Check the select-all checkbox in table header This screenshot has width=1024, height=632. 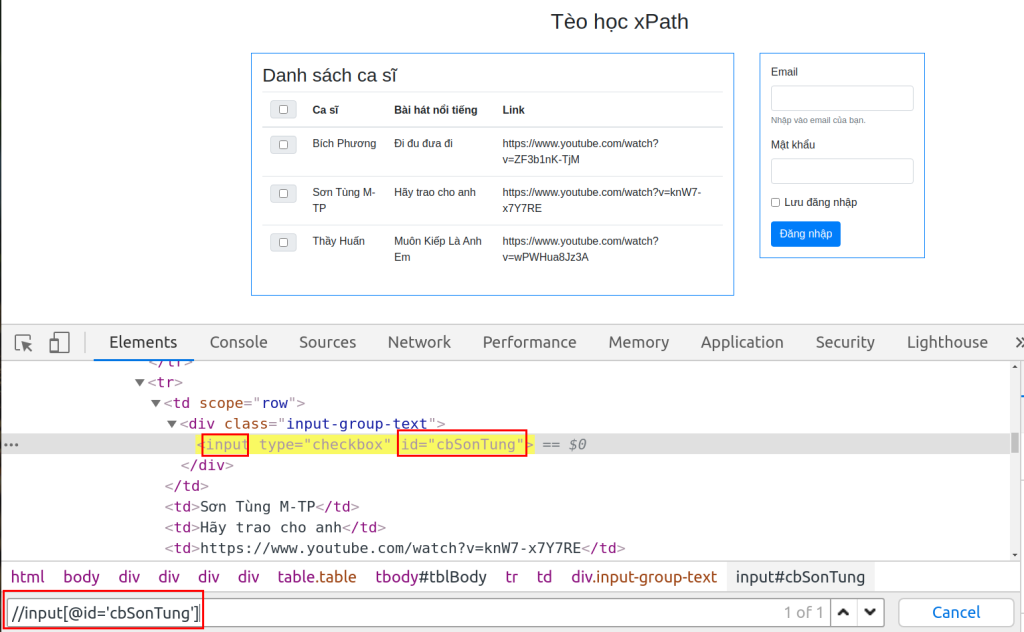click(x=283, y=108)
